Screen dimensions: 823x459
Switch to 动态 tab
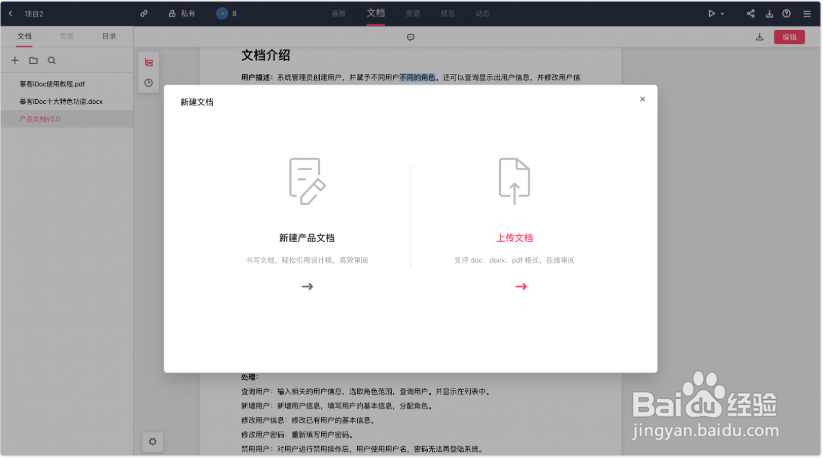coord(483,14)
